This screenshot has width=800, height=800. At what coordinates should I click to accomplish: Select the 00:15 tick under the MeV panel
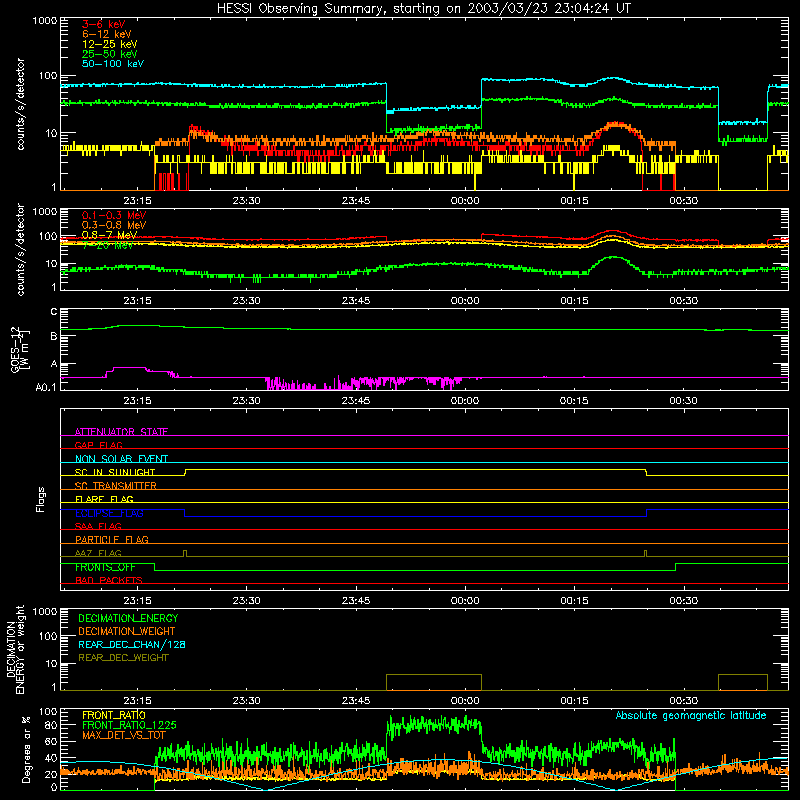point(574,301)
